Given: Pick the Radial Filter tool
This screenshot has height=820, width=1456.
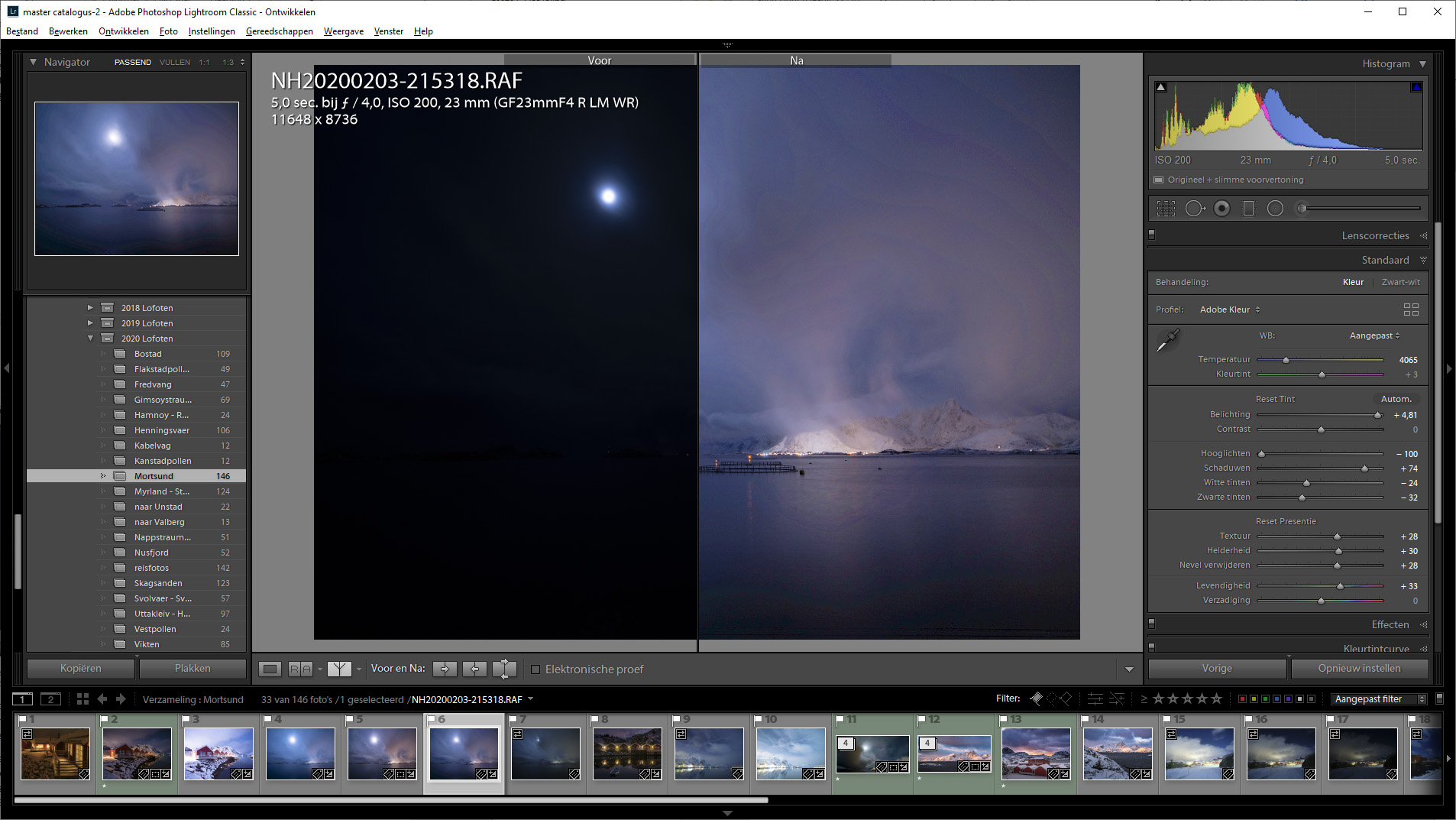Looking at the screenshot, I should (1275, 209).
